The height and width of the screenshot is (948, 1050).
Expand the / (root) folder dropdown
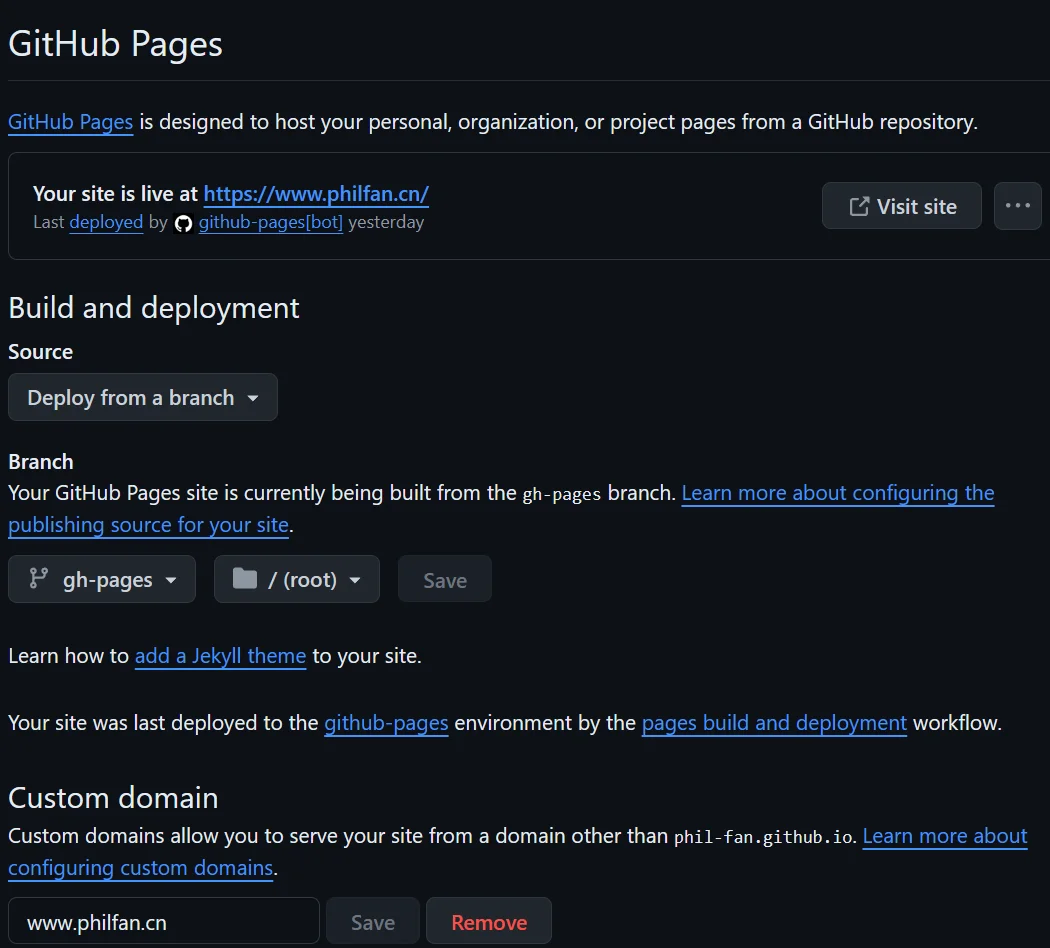click(297, 580)
